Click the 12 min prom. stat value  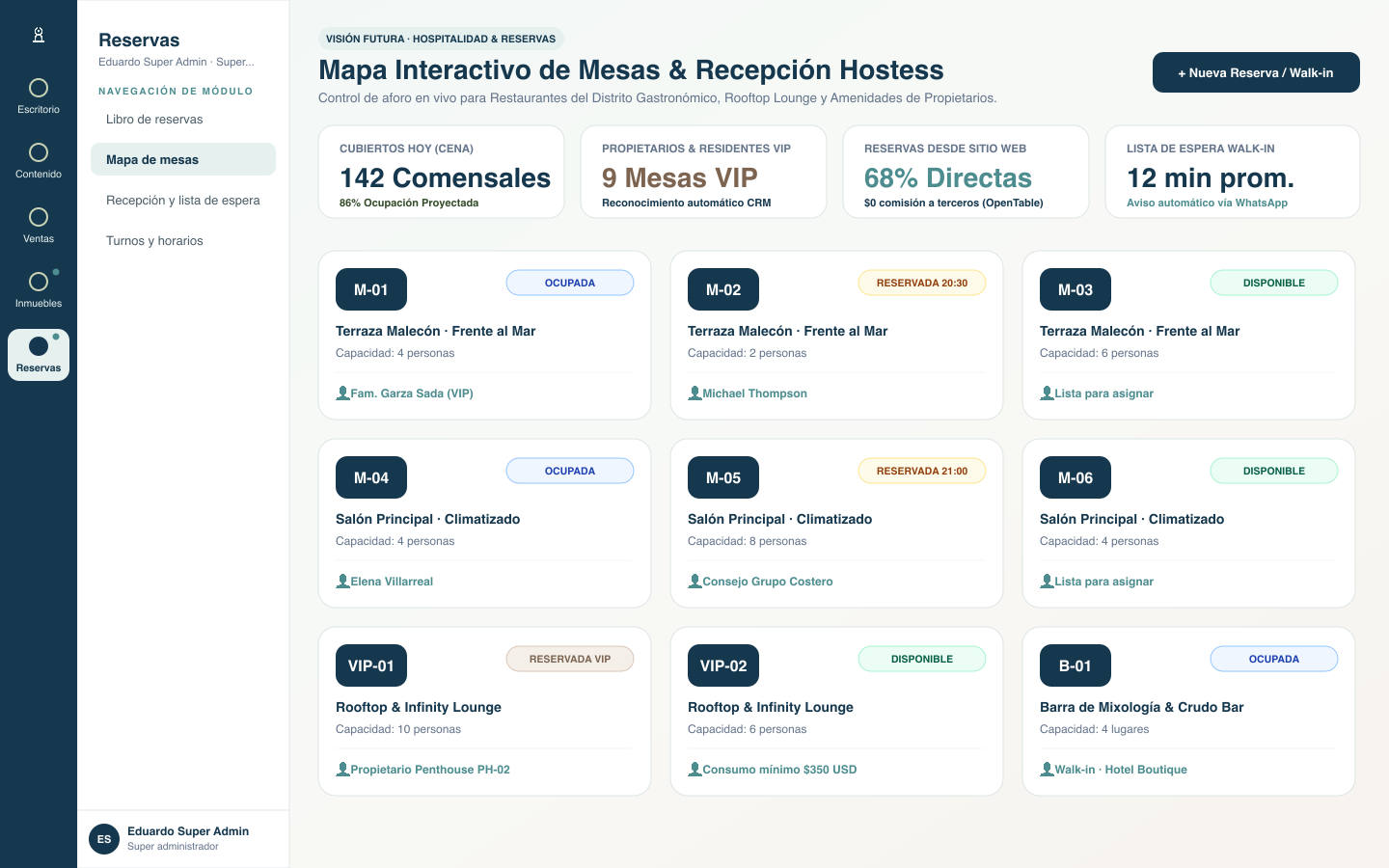pyautogui.click(x=1211, y=177)
